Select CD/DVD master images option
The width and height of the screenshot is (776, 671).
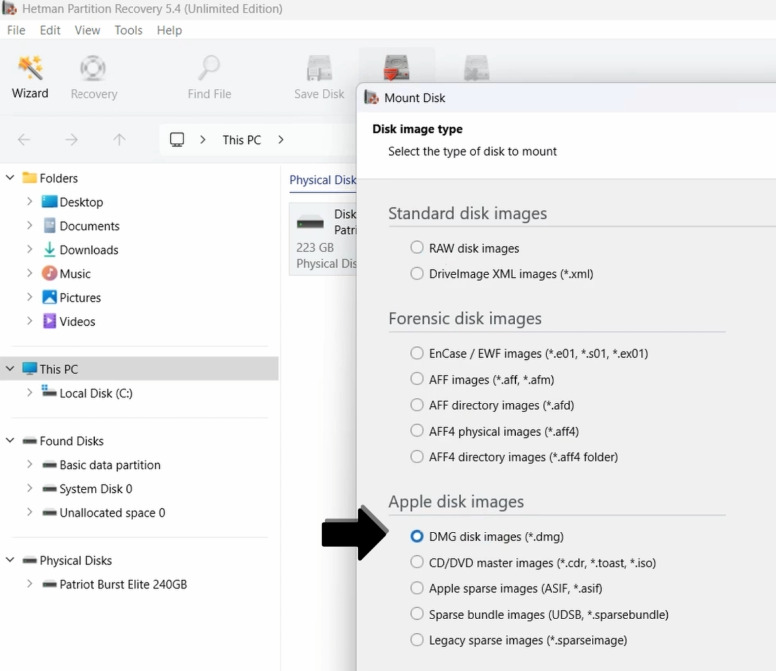tap(417, 563)
